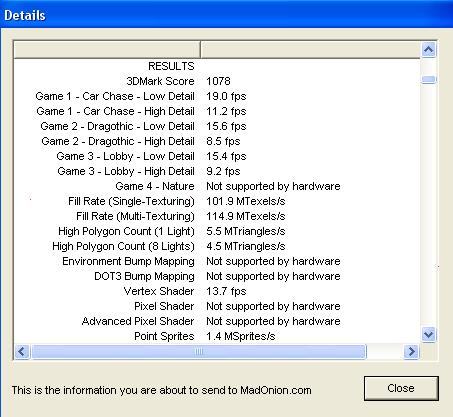Click the 1078 score value

click(x=218, y=81)
